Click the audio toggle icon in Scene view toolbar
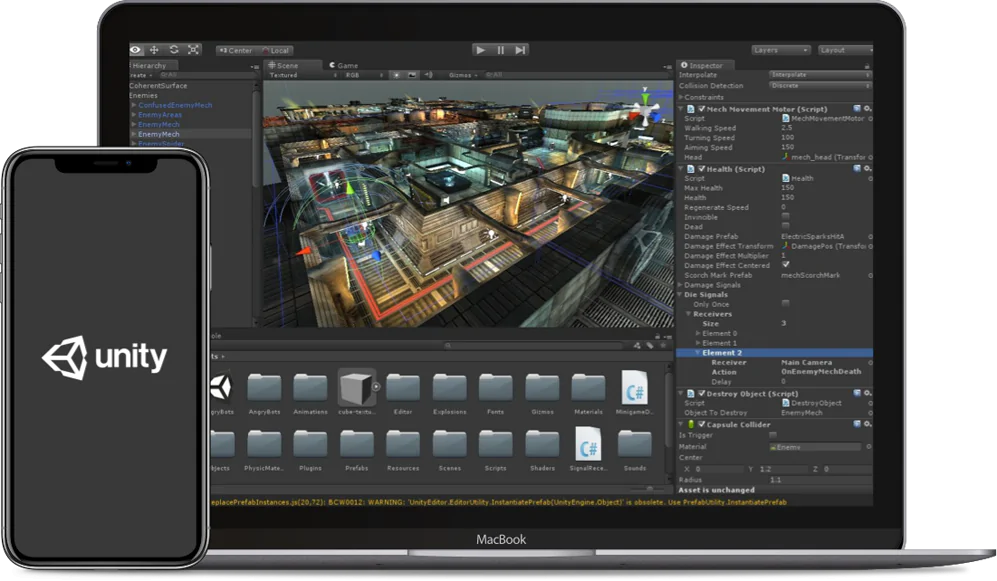The height and width of the screenshot is (581, 997). click(x=428, y=74)
